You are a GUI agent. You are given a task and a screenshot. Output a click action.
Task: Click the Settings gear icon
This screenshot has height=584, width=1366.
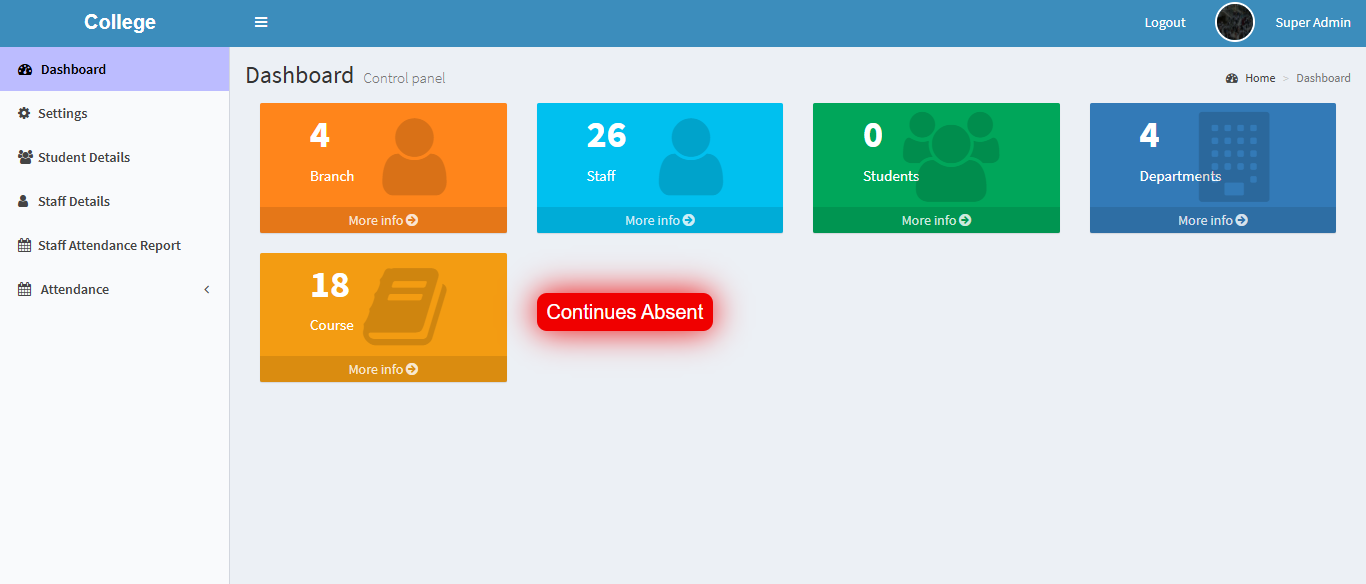[24, 114]
